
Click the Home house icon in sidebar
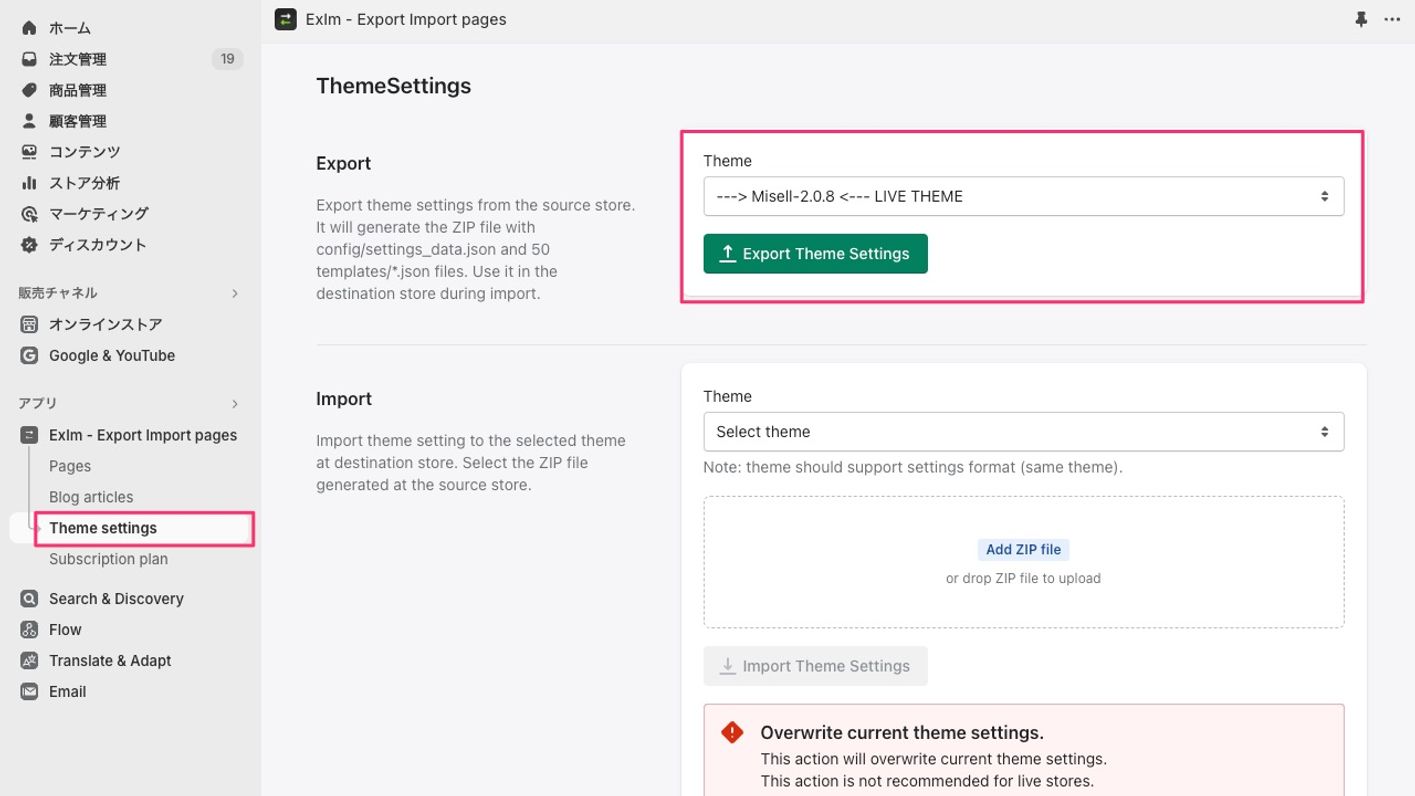29,28
